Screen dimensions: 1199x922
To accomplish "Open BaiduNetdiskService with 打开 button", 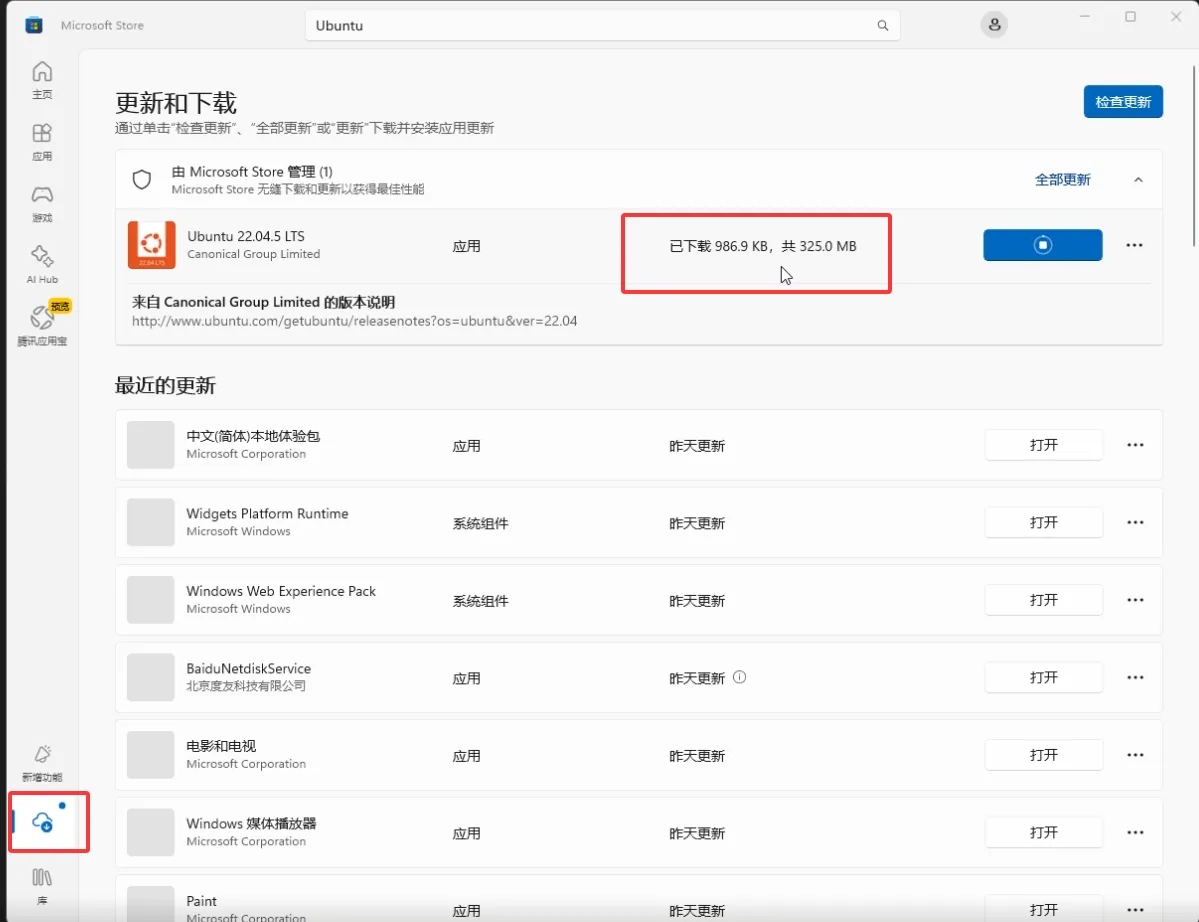I will [1044, 677].
